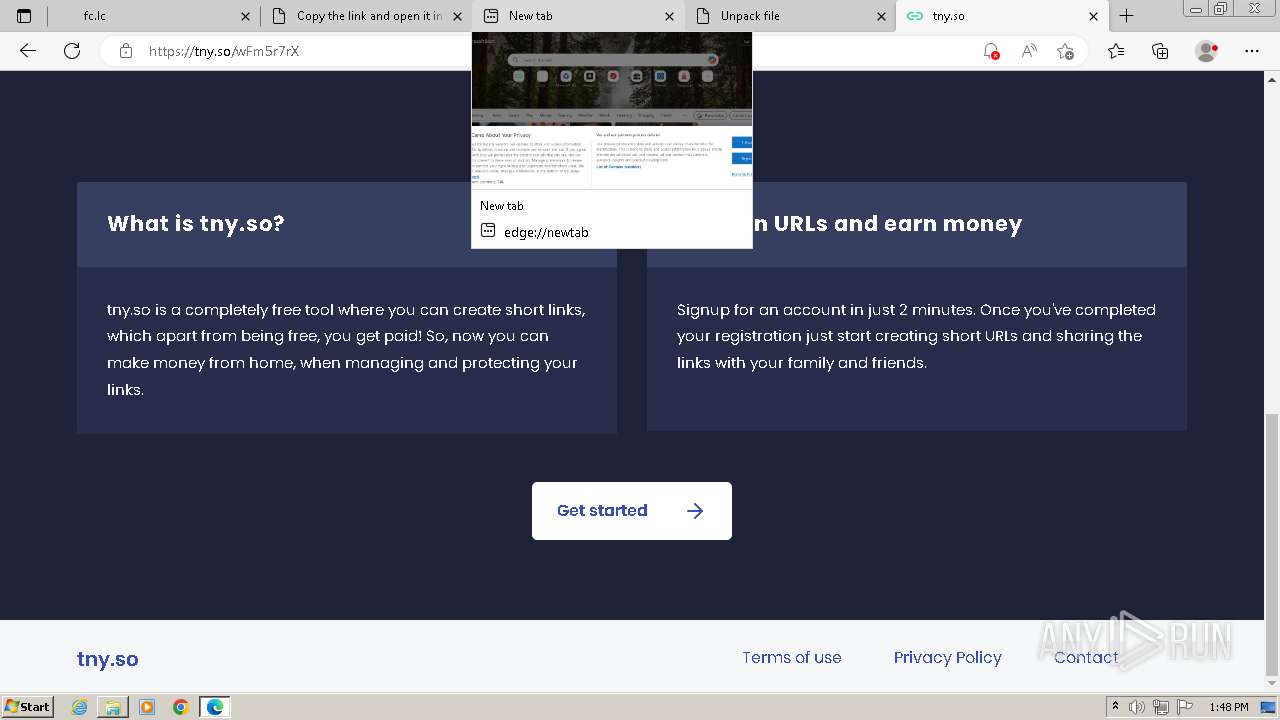Click the page vertical scrollbar thumb
Screen dimensions: 1280x720
1271,545
